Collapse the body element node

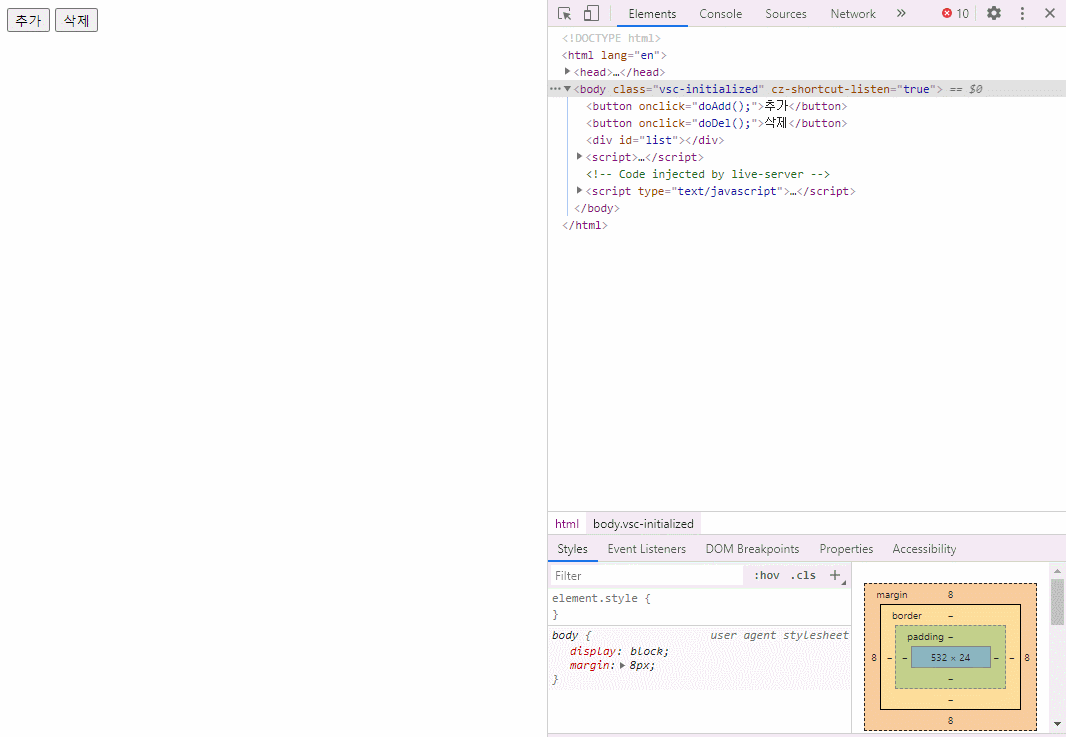tap(567, 88)
